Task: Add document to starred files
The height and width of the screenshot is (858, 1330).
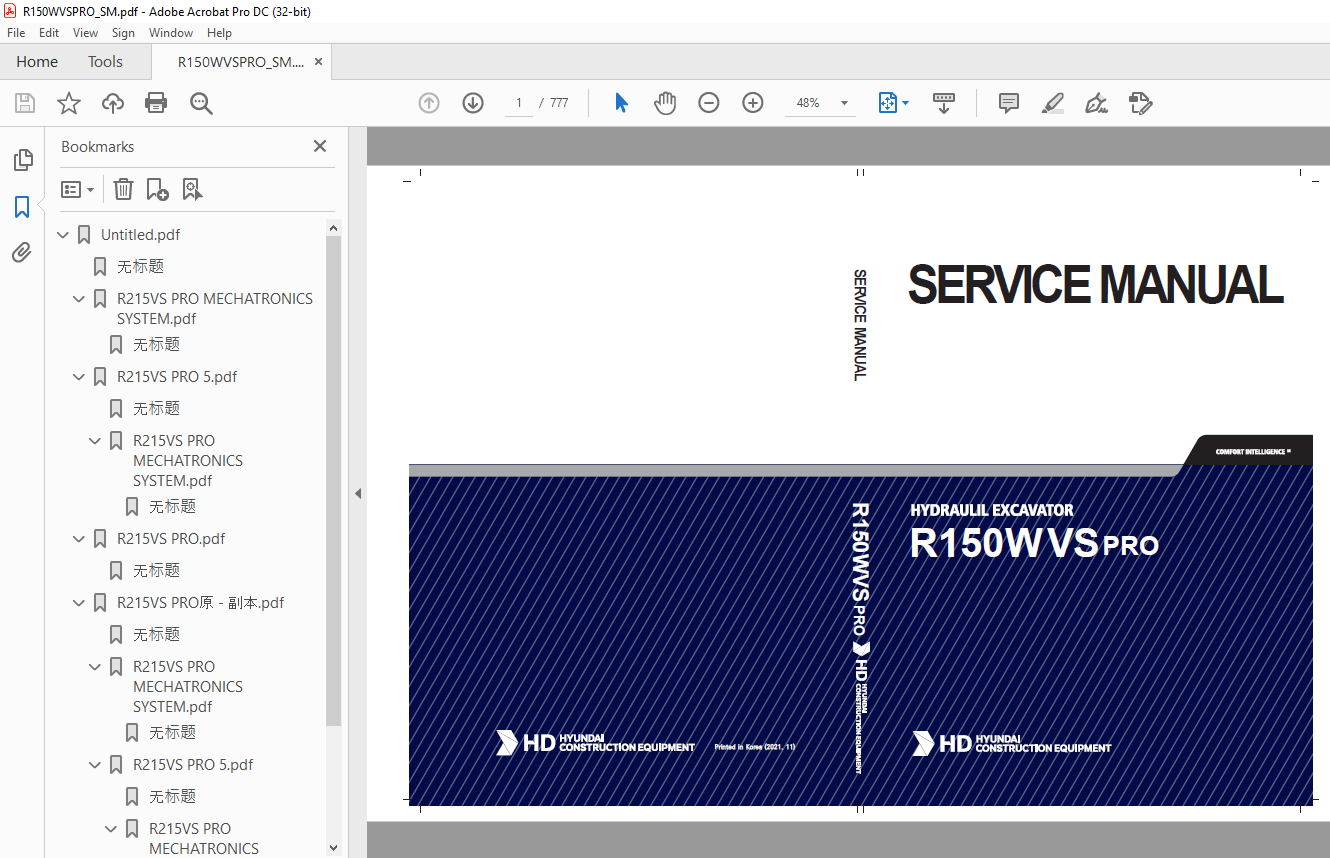Action: point(68,103)
